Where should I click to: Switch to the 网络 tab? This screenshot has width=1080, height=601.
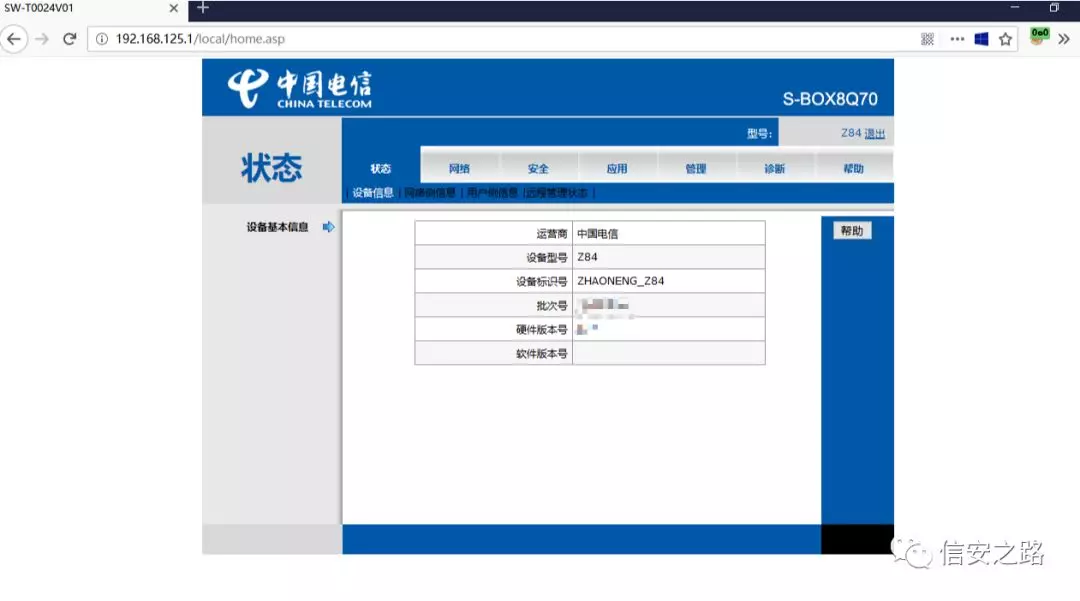[459, 168]
